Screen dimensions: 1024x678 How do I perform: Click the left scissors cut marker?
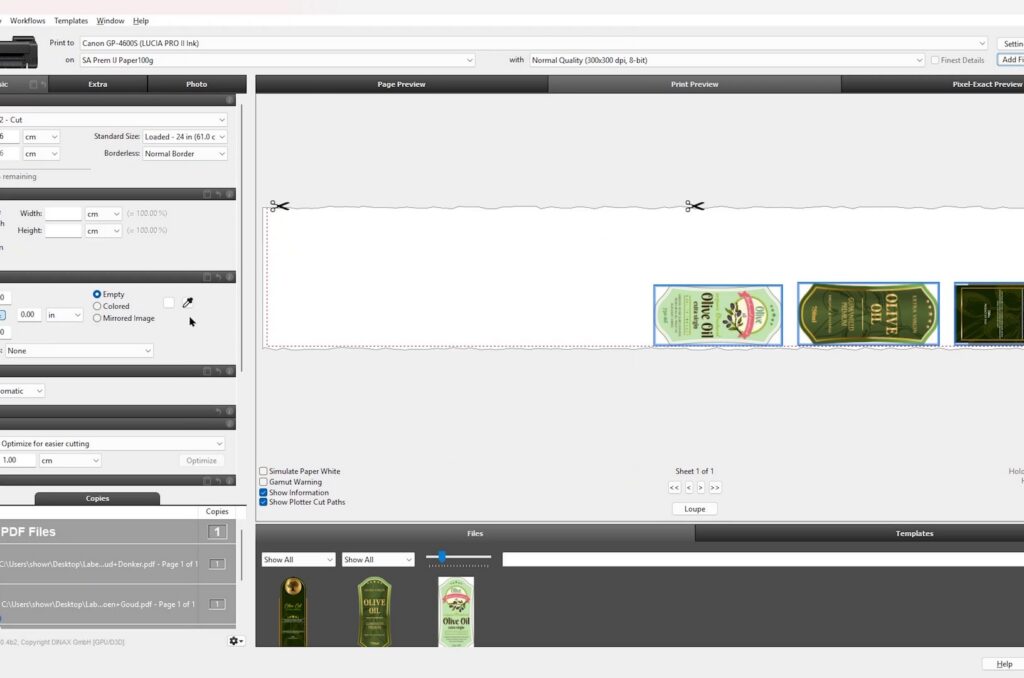point(279,206)
